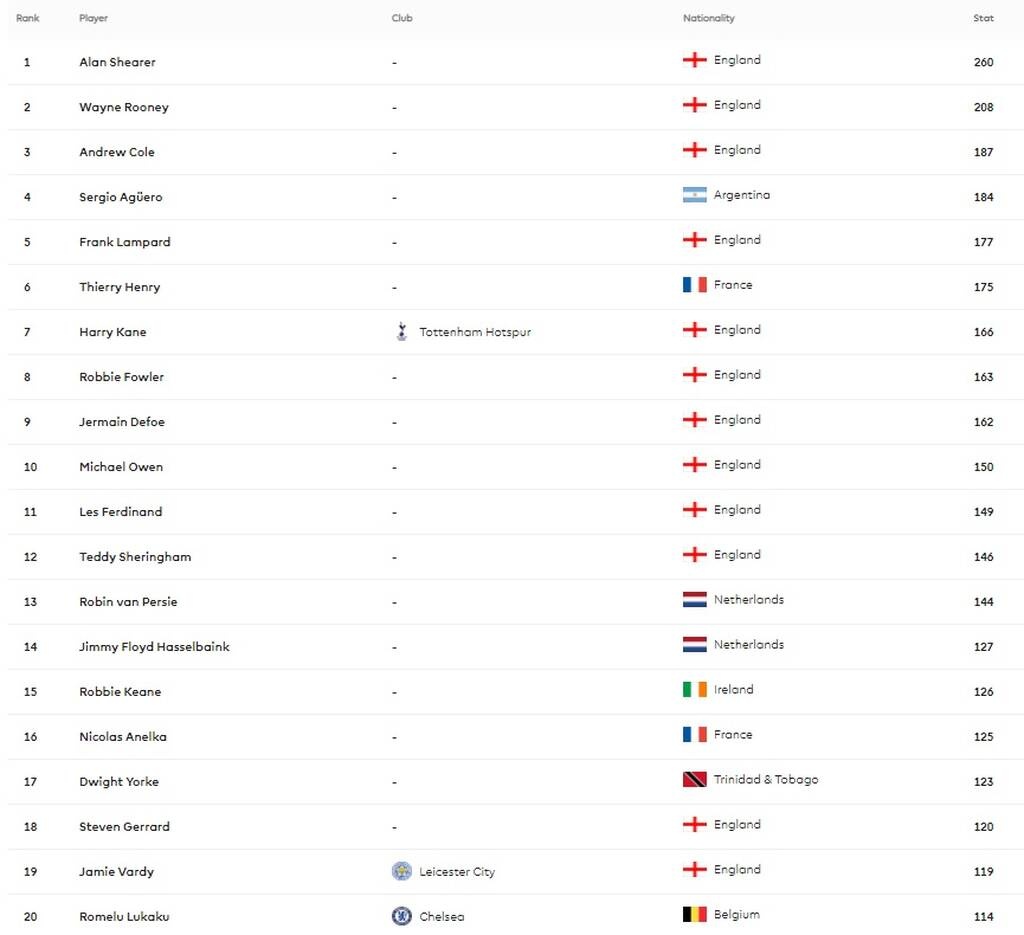Select Wayne Rooney's goal stat 208
1024x935 pixels.
[983, 107]
